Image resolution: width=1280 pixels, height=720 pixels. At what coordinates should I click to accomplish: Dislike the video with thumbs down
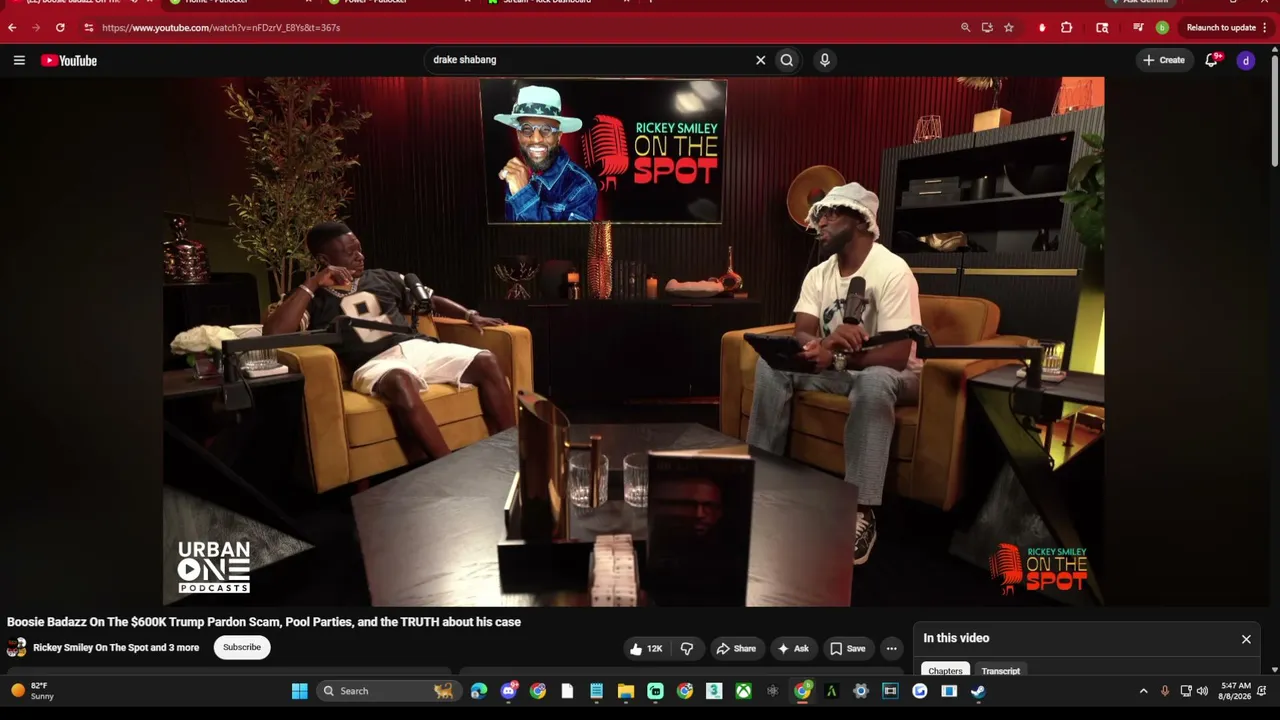[687, 648]
